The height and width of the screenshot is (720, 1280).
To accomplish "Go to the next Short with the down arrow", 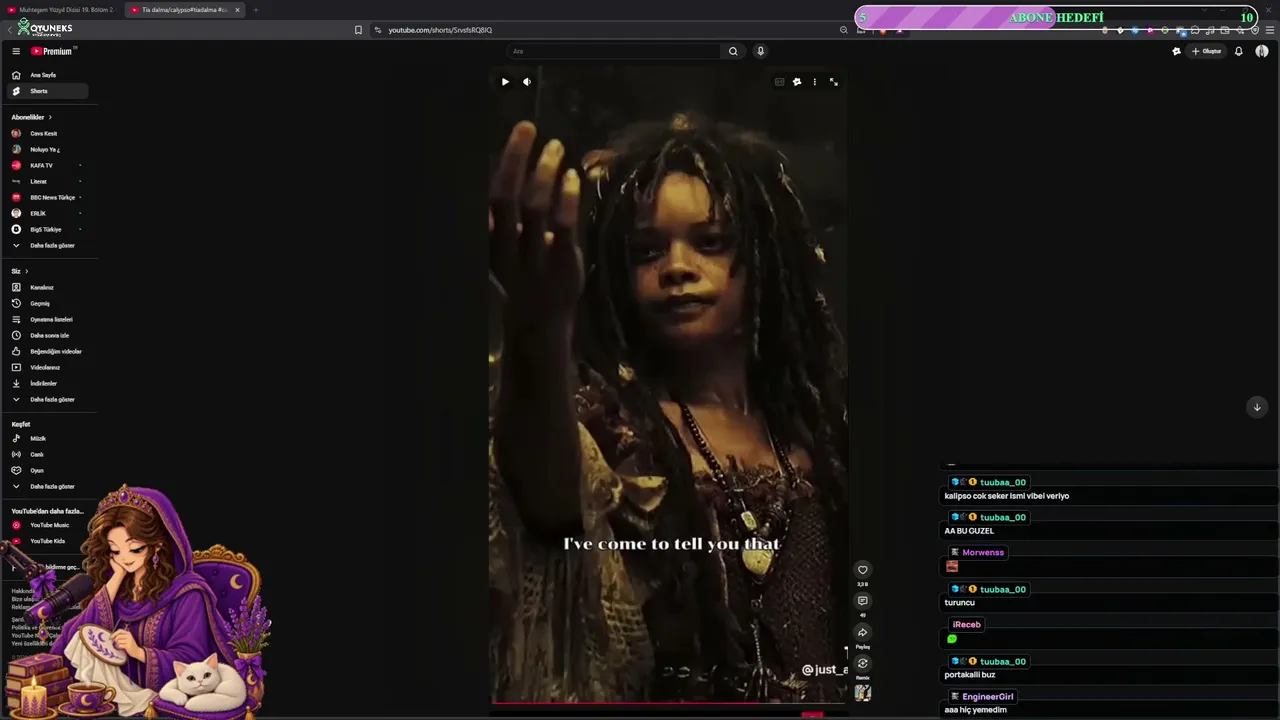I will click(x=1257, y=407).
